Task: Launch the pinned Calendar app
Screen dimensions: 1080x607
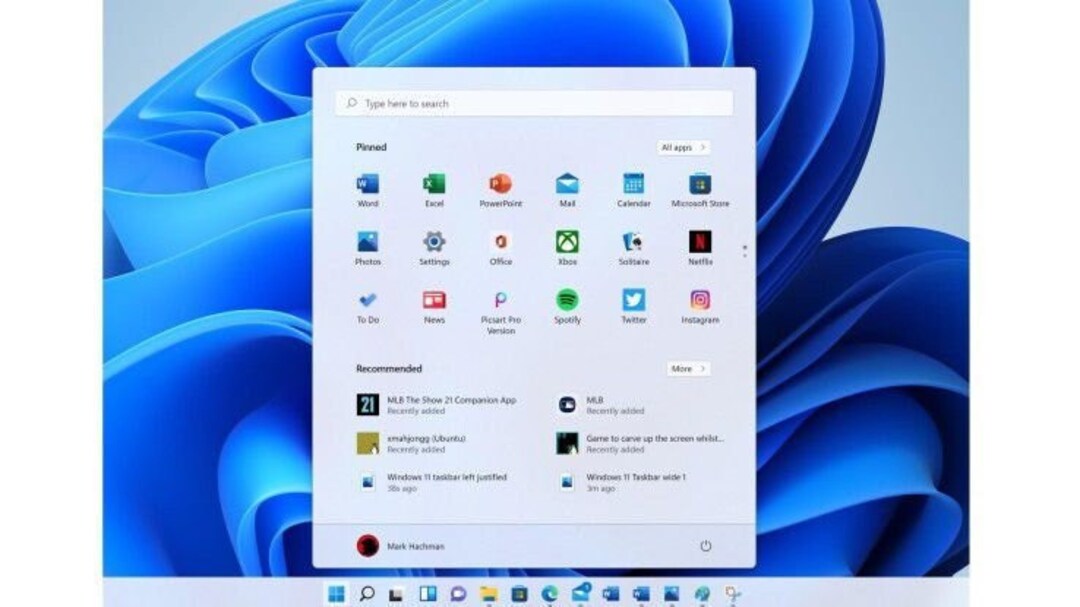Action: coord(634,191)
